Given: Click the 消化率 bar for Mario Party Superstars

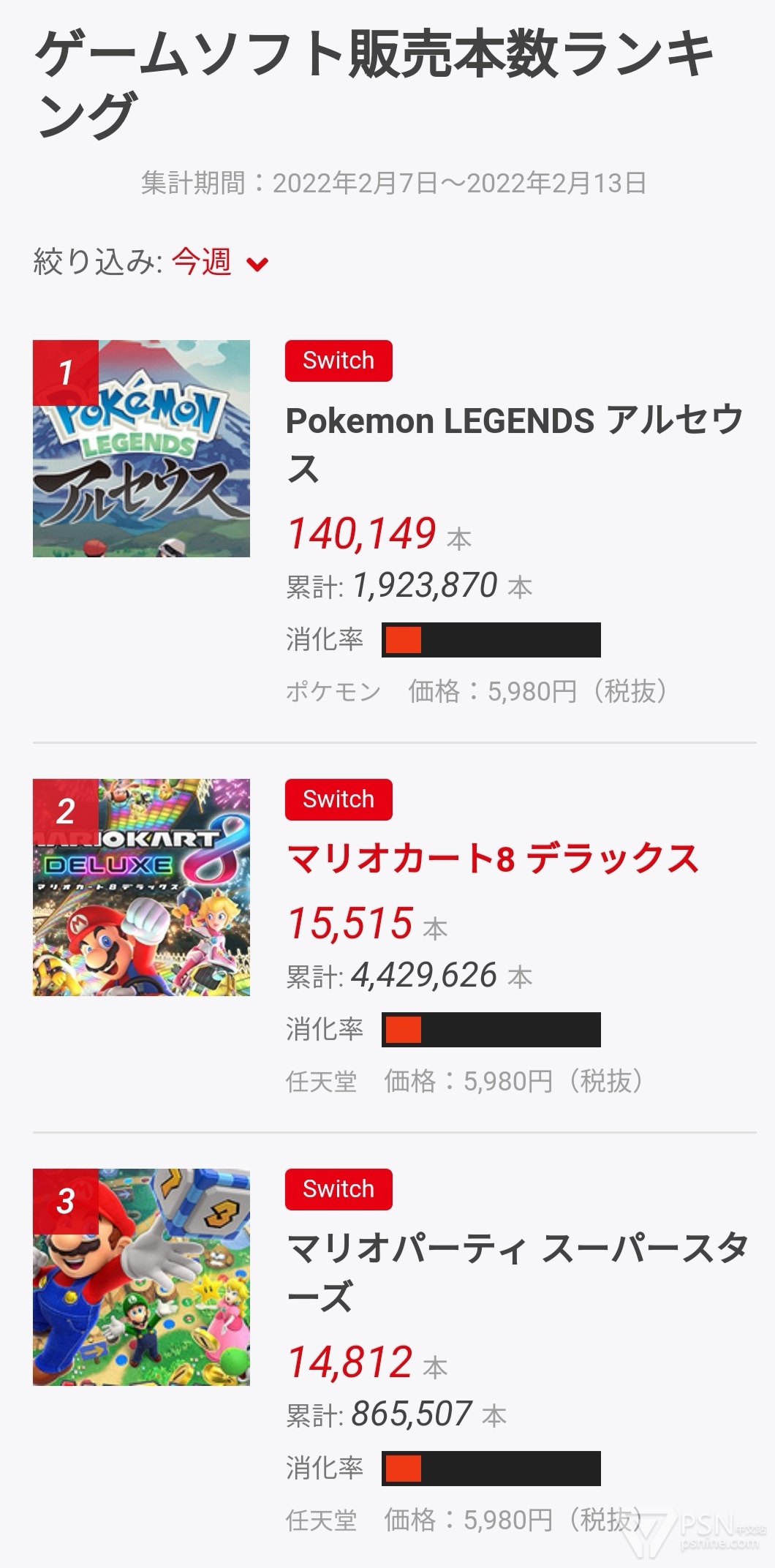Looking at the screenshot, I should tap(491, 1469).
